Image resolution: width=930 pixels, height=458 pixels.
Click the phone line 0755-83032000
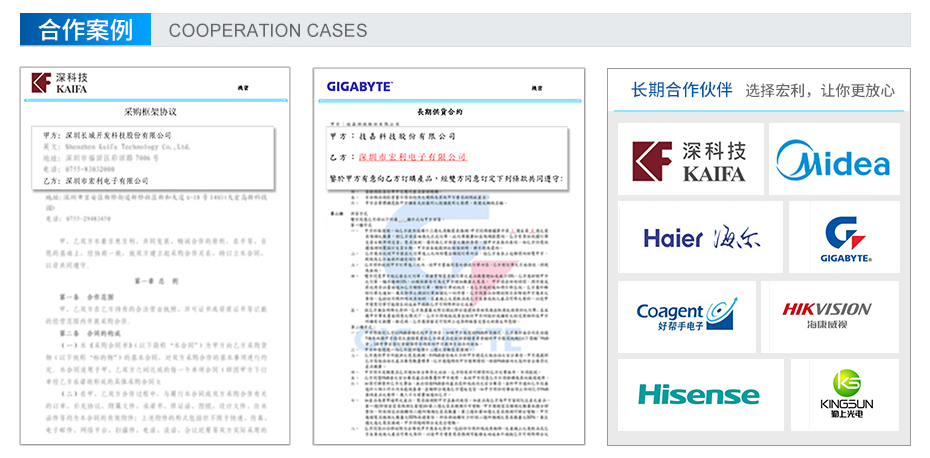click(79, 169)
